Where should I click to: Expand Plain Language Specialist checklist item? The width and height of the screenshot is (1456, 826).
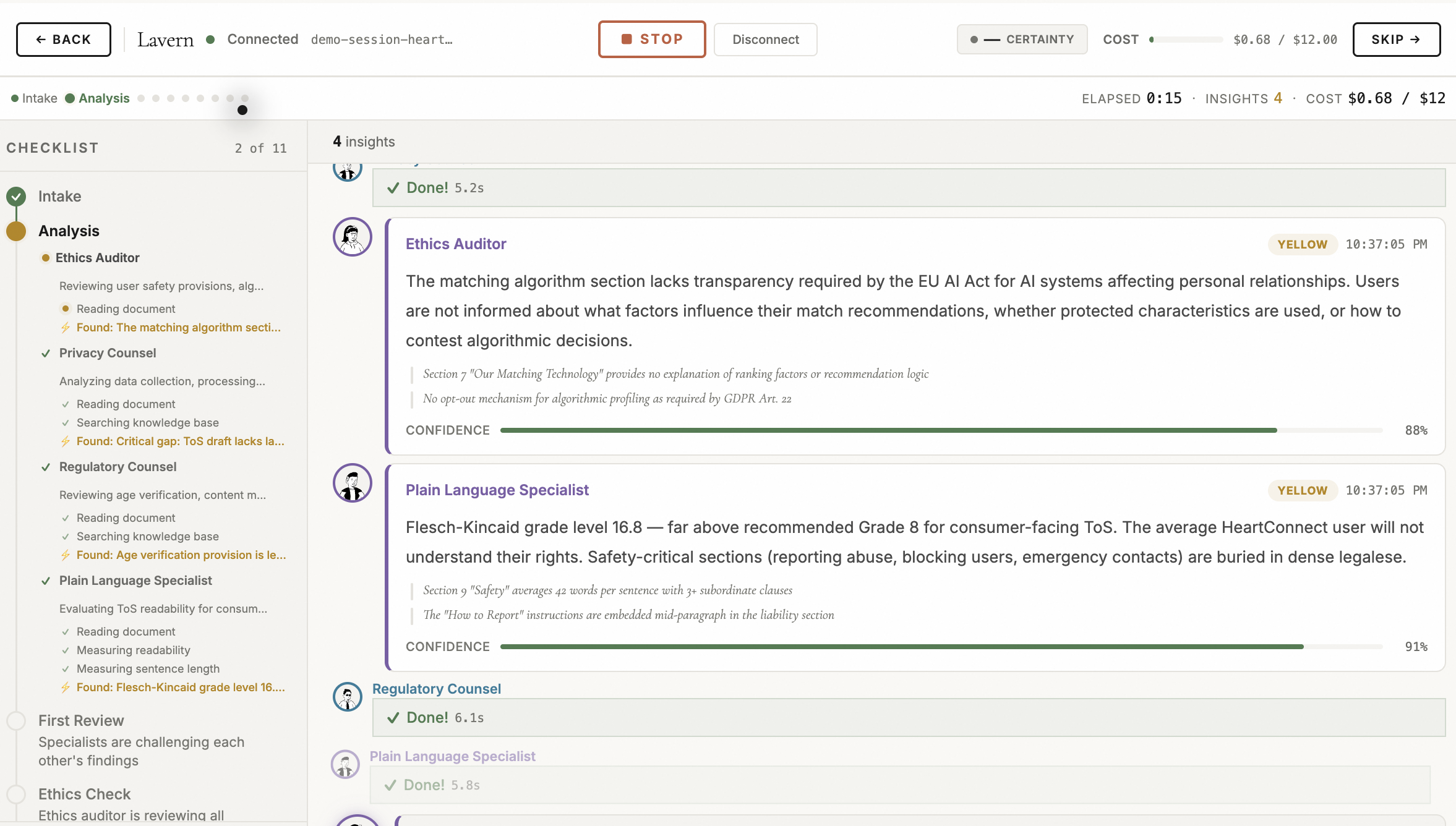coord(135,581)
